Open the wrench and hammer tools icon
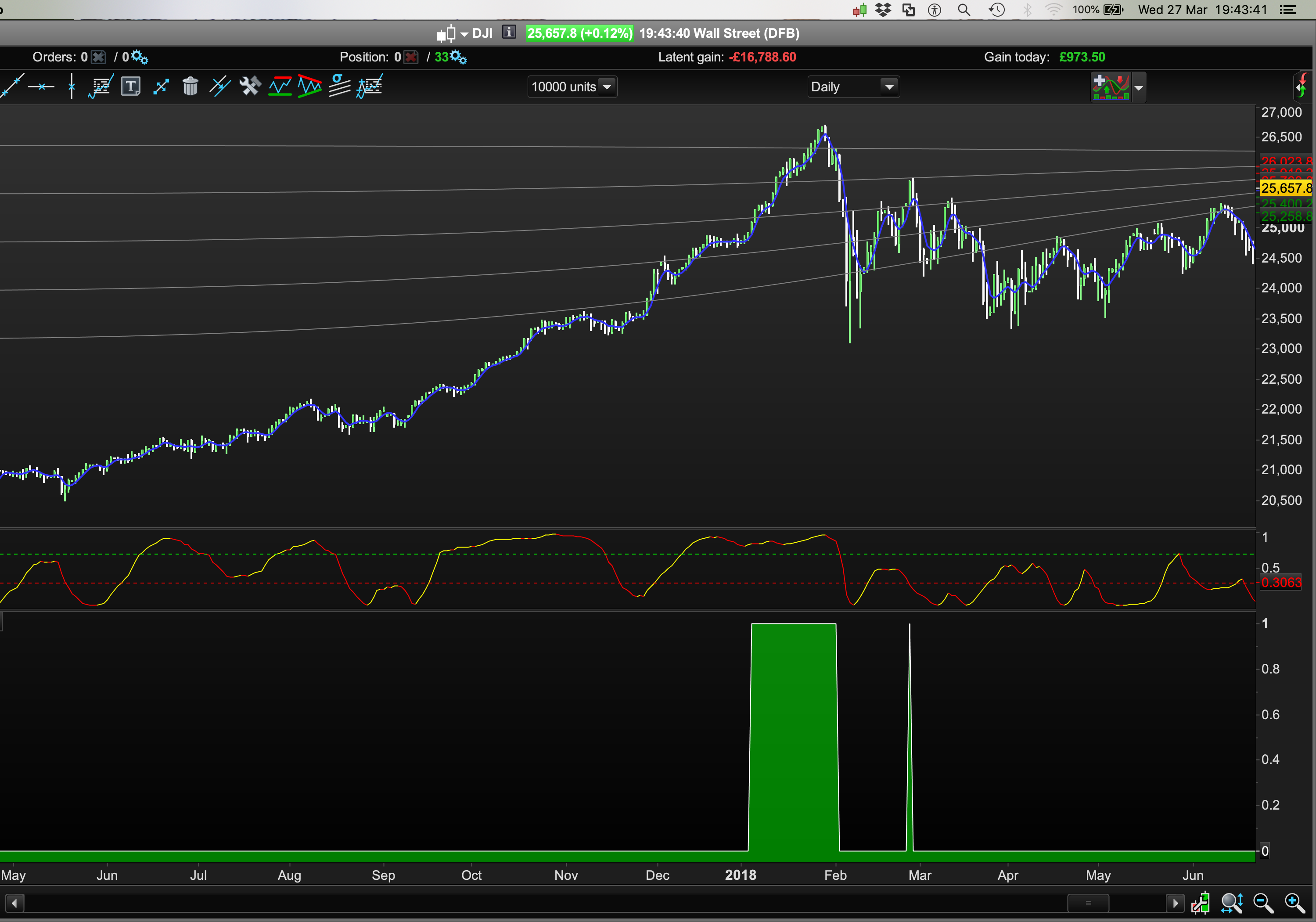 click(250, 86)
